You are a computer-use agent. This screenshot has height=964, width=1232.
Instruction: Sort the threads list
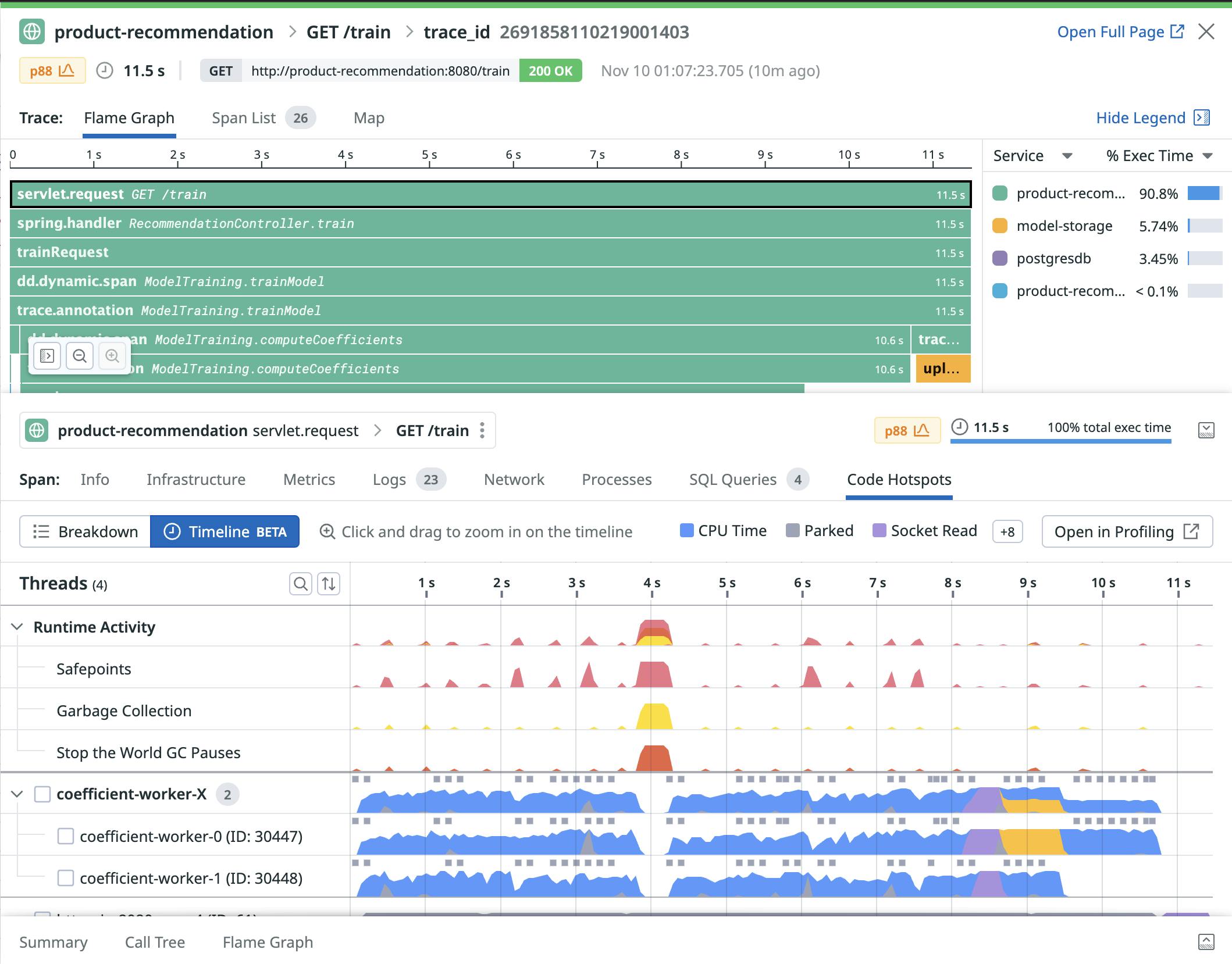click(328, 584)
